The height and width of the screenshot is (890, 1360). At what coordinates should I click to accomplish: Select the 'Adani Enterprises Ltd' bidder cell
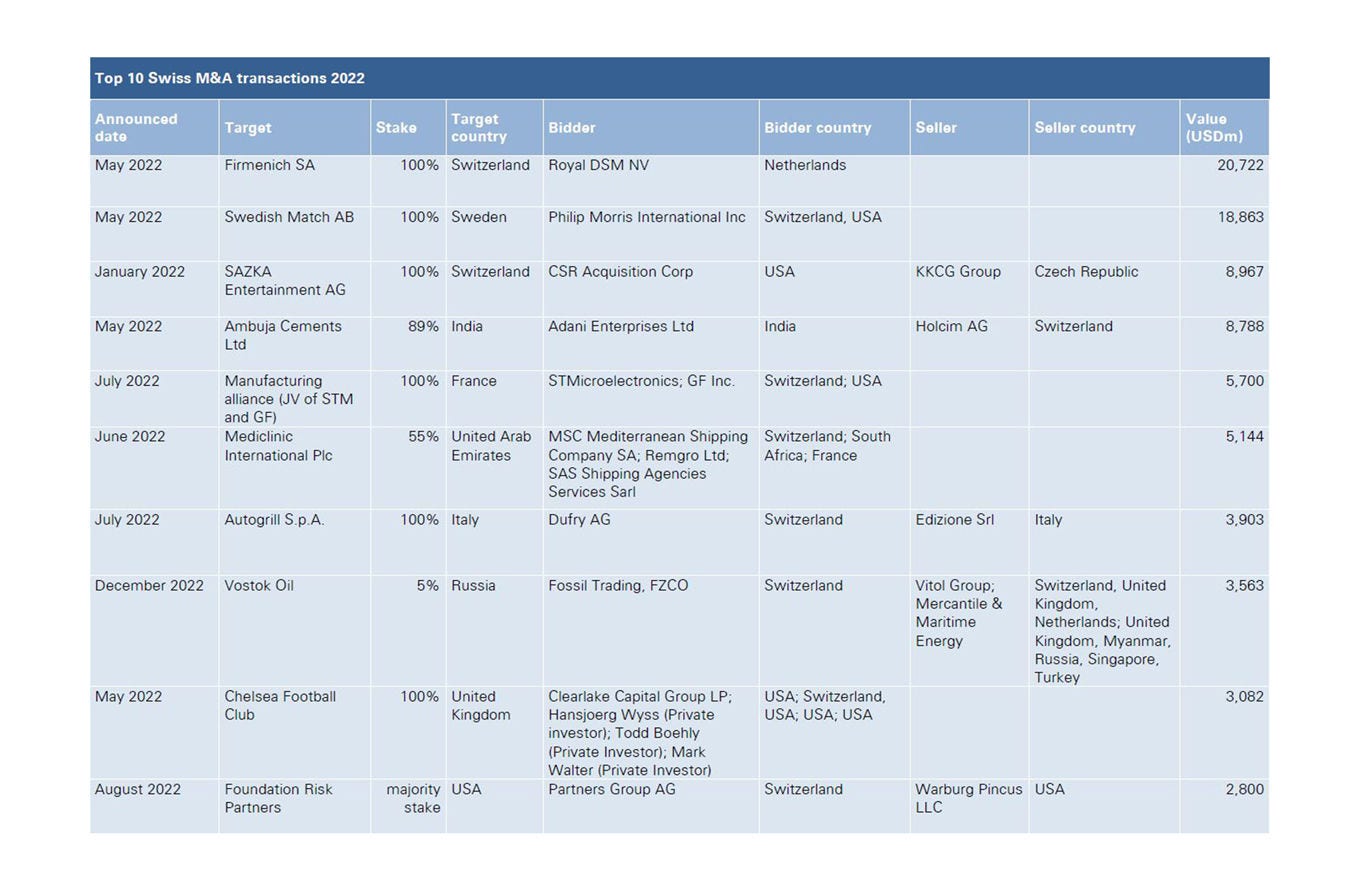pos(620,326)
